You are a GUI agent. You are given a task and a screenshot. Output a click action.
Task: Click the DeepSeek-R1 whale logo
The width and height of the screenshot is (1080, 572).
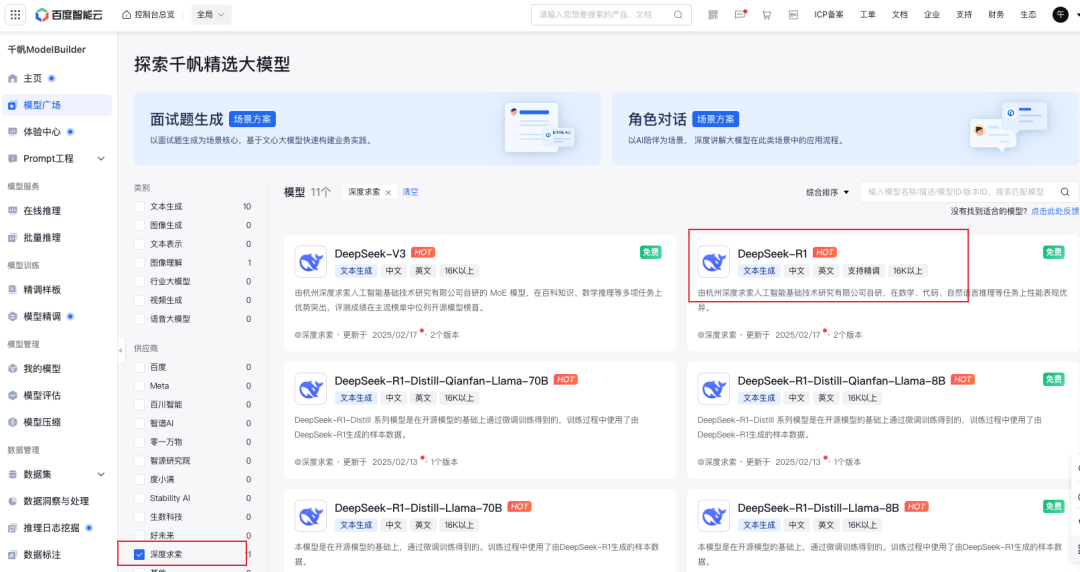(714, 262)
